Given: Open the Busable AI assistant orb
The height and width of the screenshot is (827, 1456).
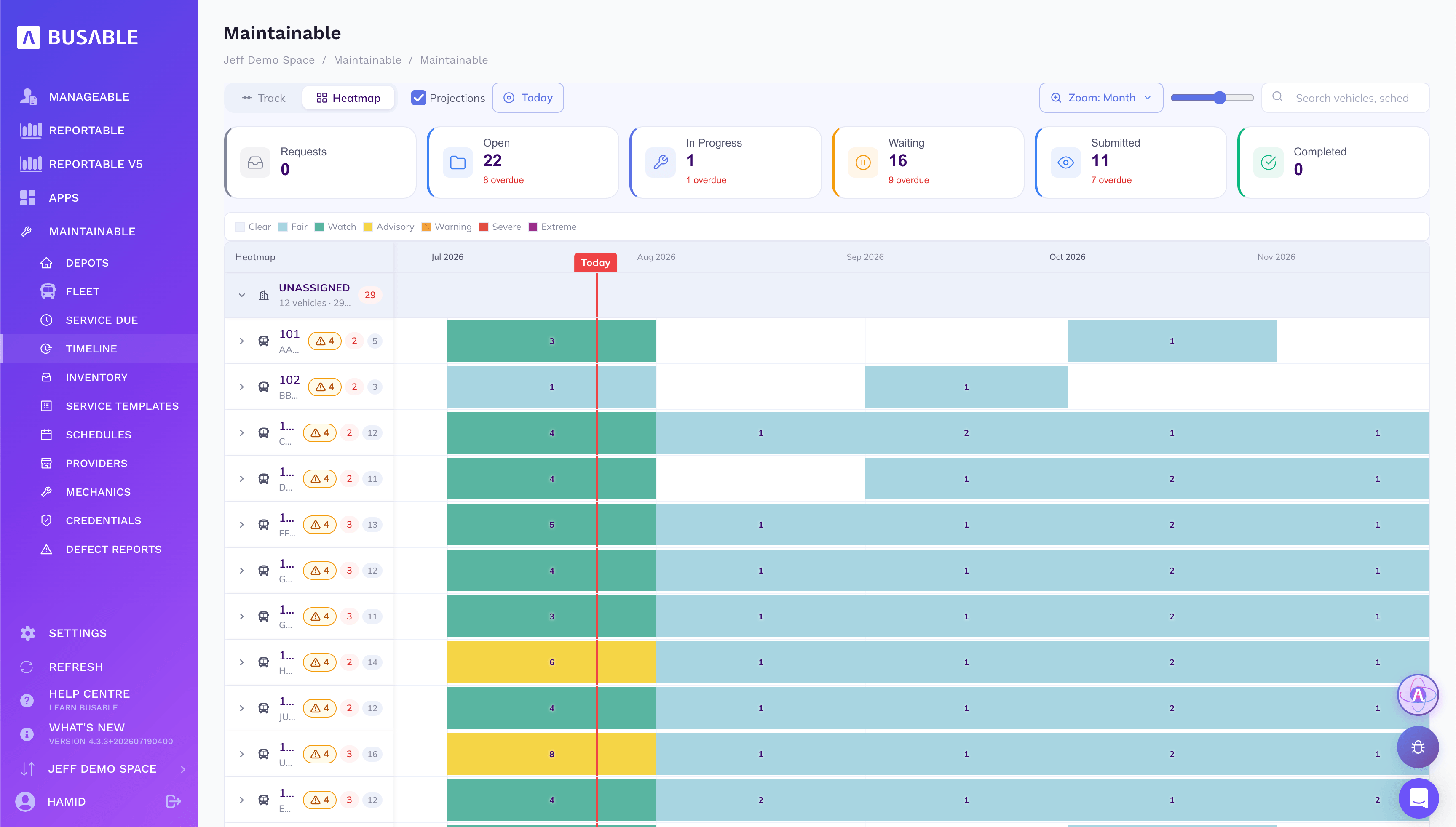Looking at the screenshot, I should [1418, 695].
